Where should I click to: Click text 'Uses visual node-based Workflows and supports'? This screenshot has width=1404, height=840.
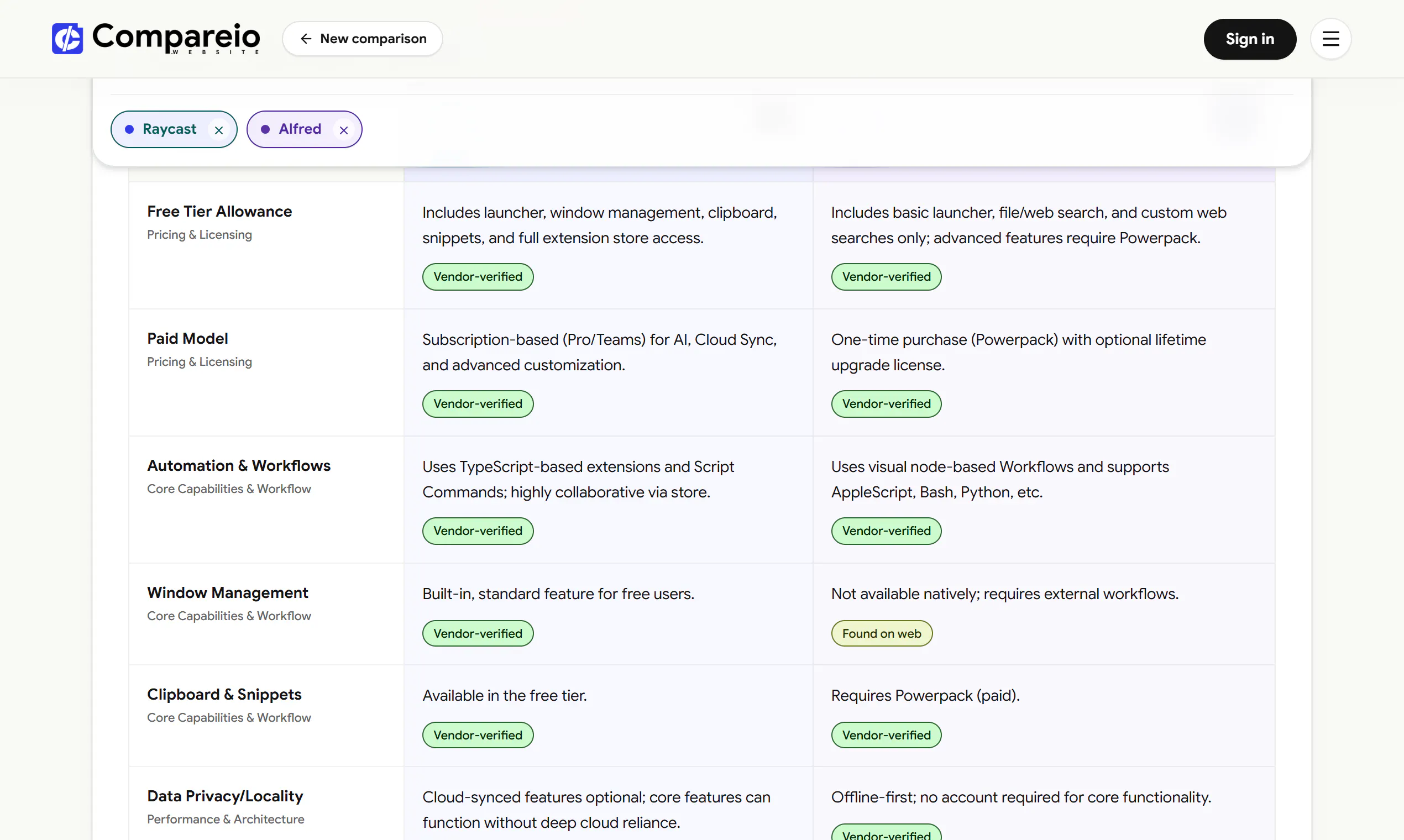[x=1000, y=467]
